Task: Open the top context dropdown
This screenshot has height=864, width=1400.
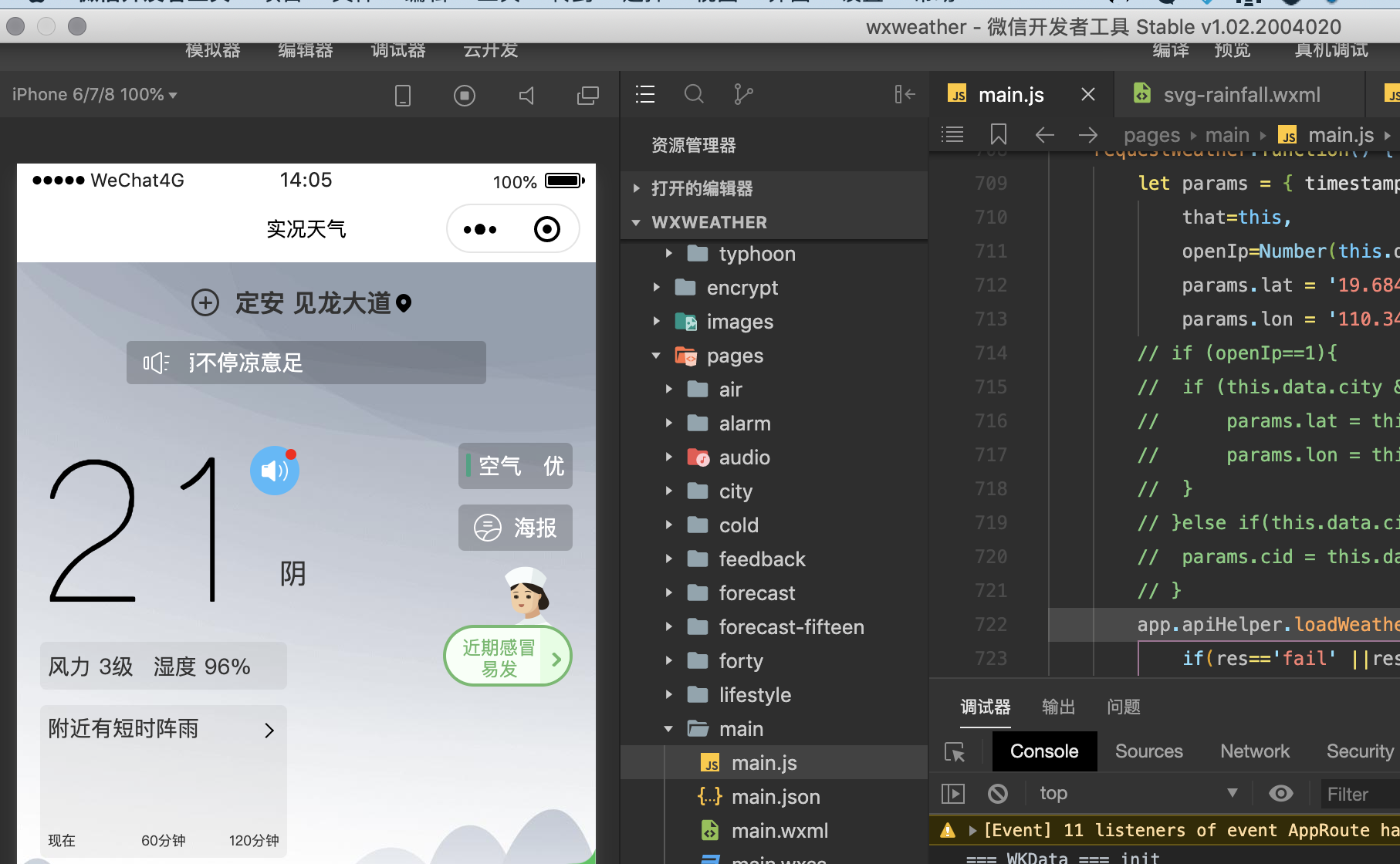Action: (1138, 793)
